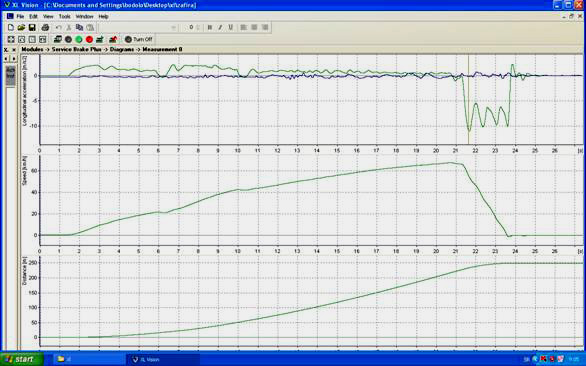This screenshot has height=366, width=586.
Task: Click the green start measurement circle
Action: 79,39
